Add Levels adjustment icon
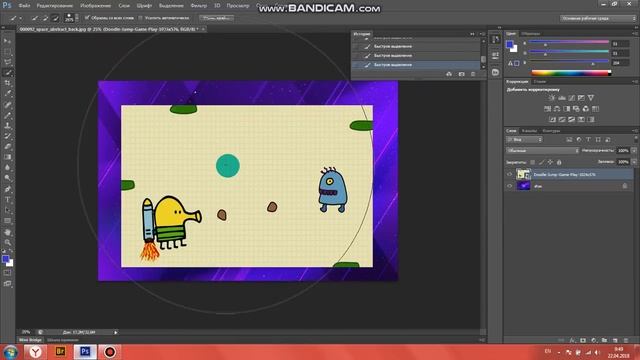Image resolution: width=640 pixels, height=360 pixels. pos(562,98)
